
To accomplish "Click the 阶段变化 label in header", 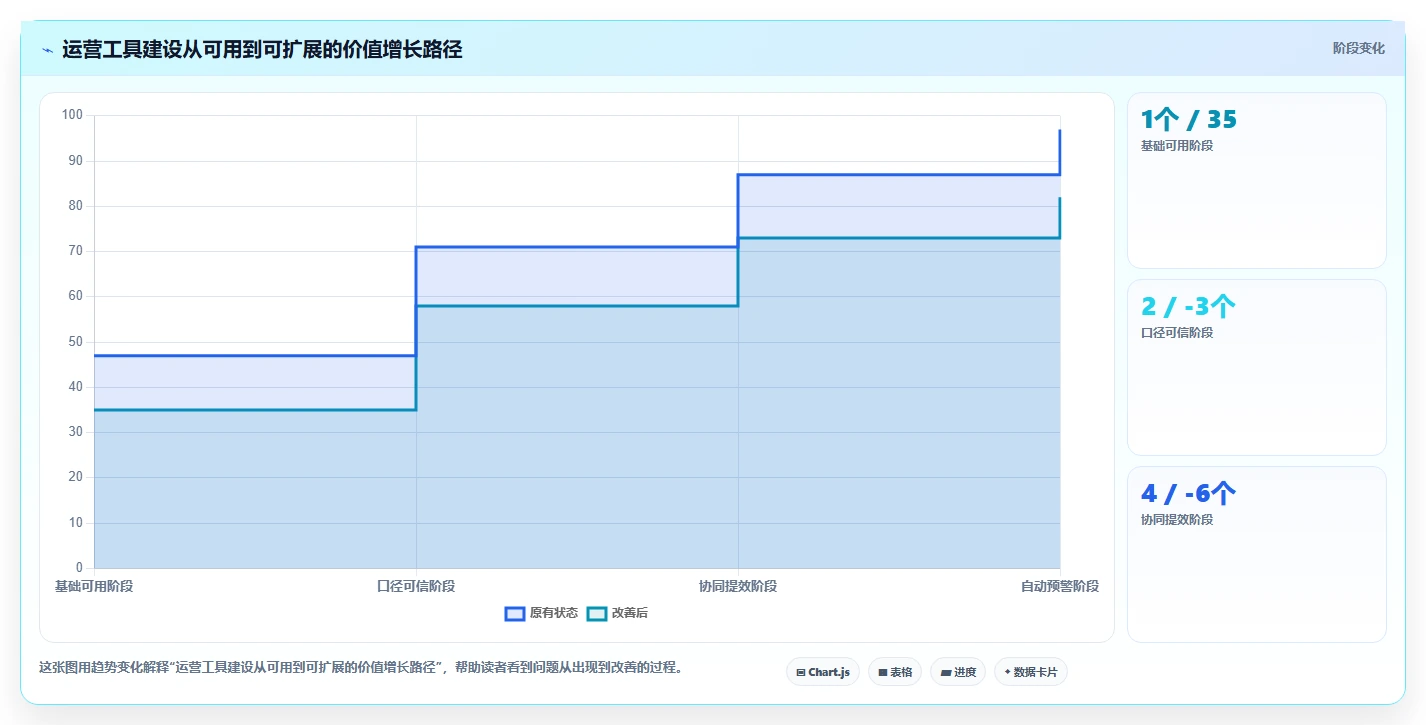I will [x=1359, y=48].
